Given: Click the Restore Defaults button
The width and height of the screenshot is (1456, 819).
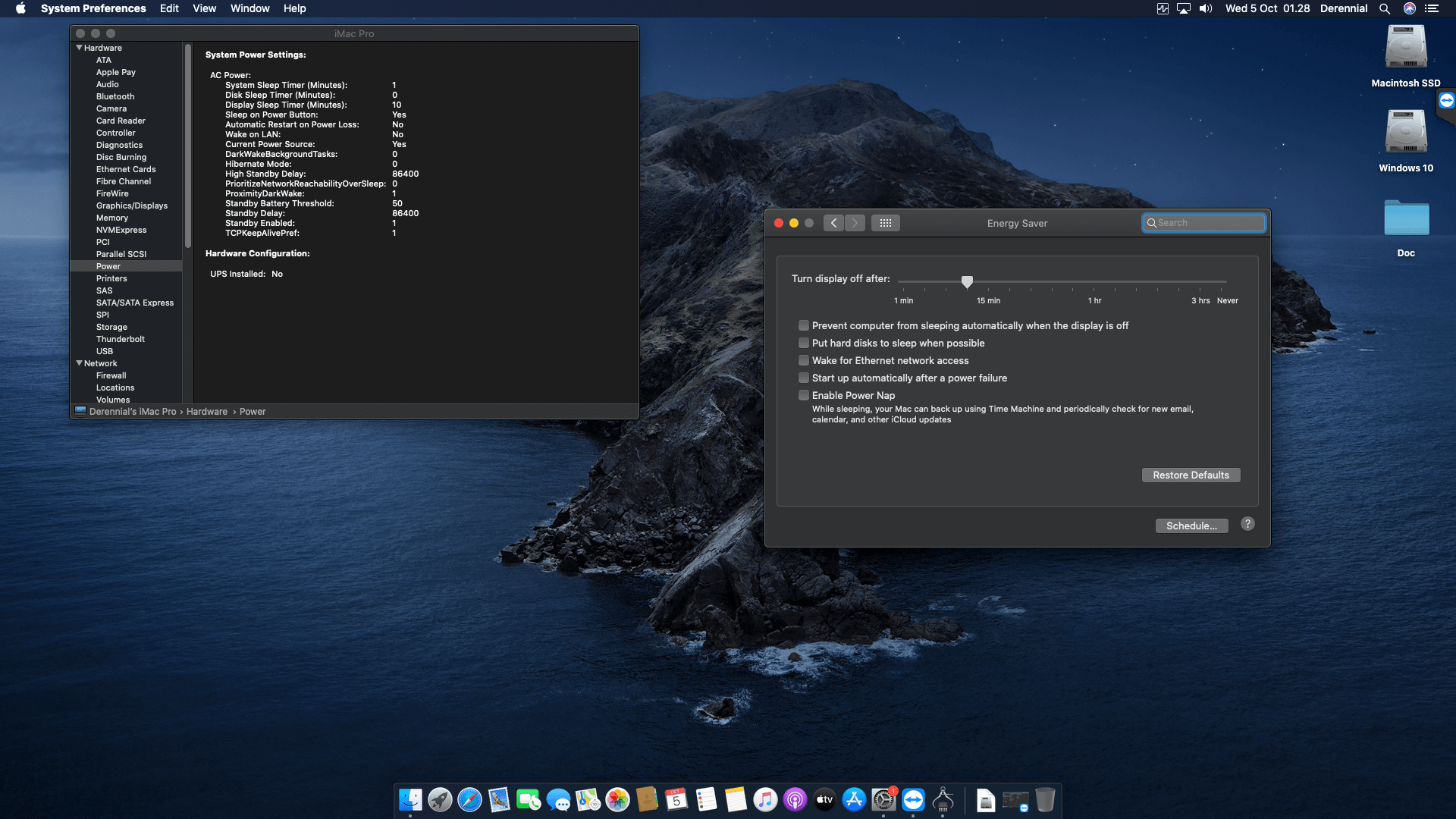Looking at the screenshot, I should click(1191, 475).
